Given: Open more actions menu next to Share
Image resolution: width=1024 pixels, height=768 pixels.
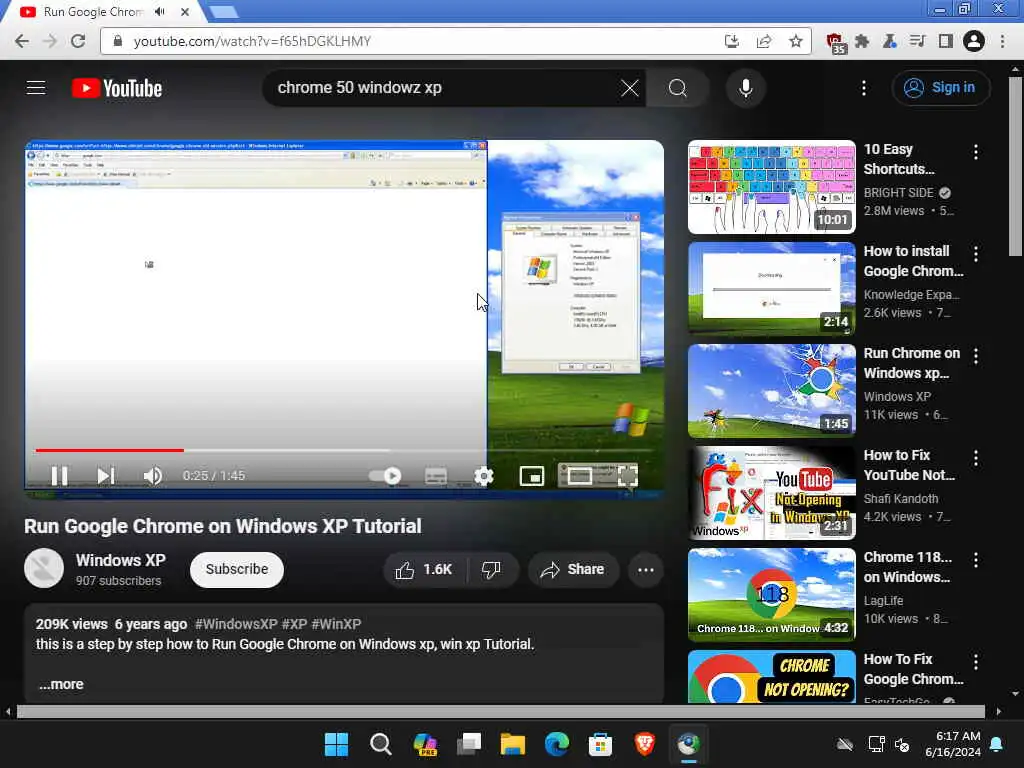Looking at the screenshot, I should [646, 569].
